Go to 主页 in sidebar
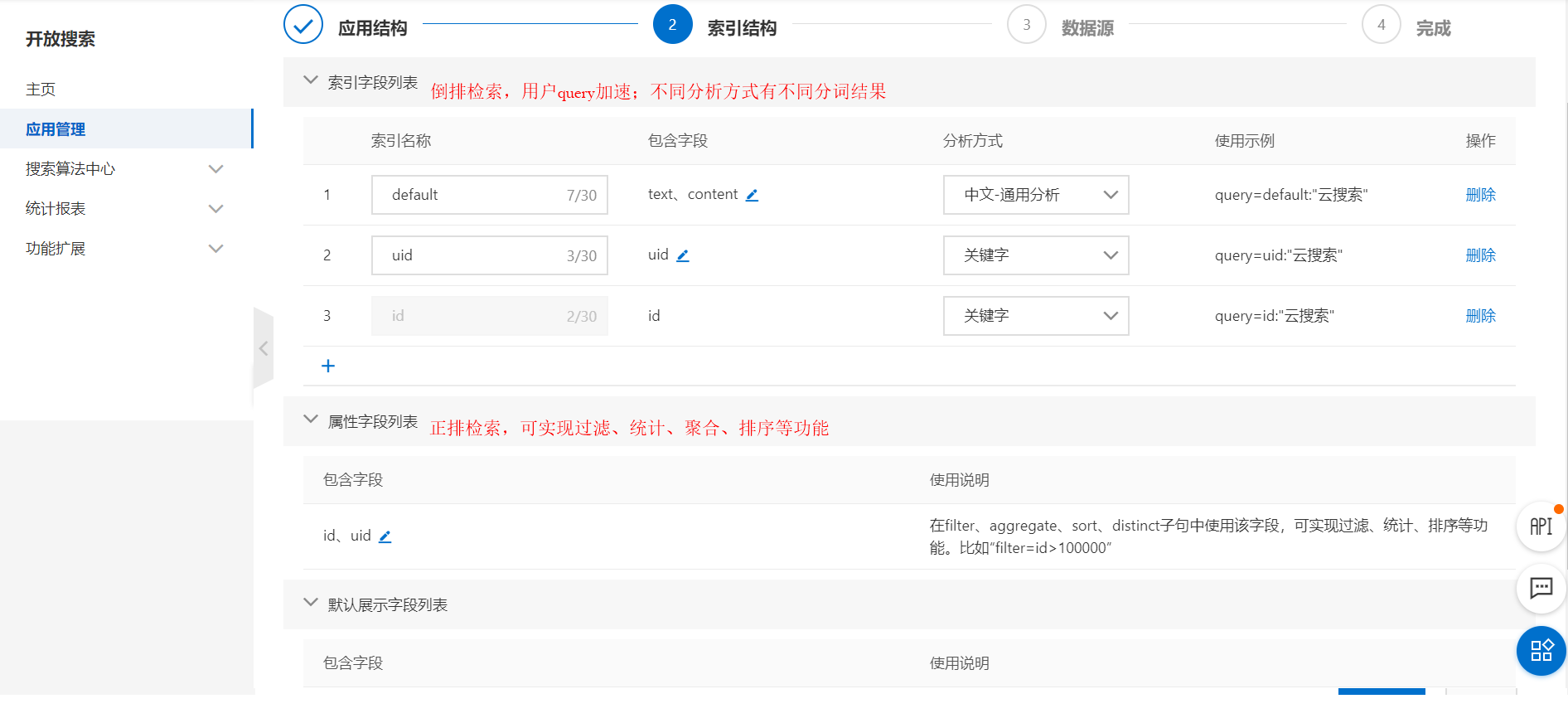 click(x=41, y=90)
